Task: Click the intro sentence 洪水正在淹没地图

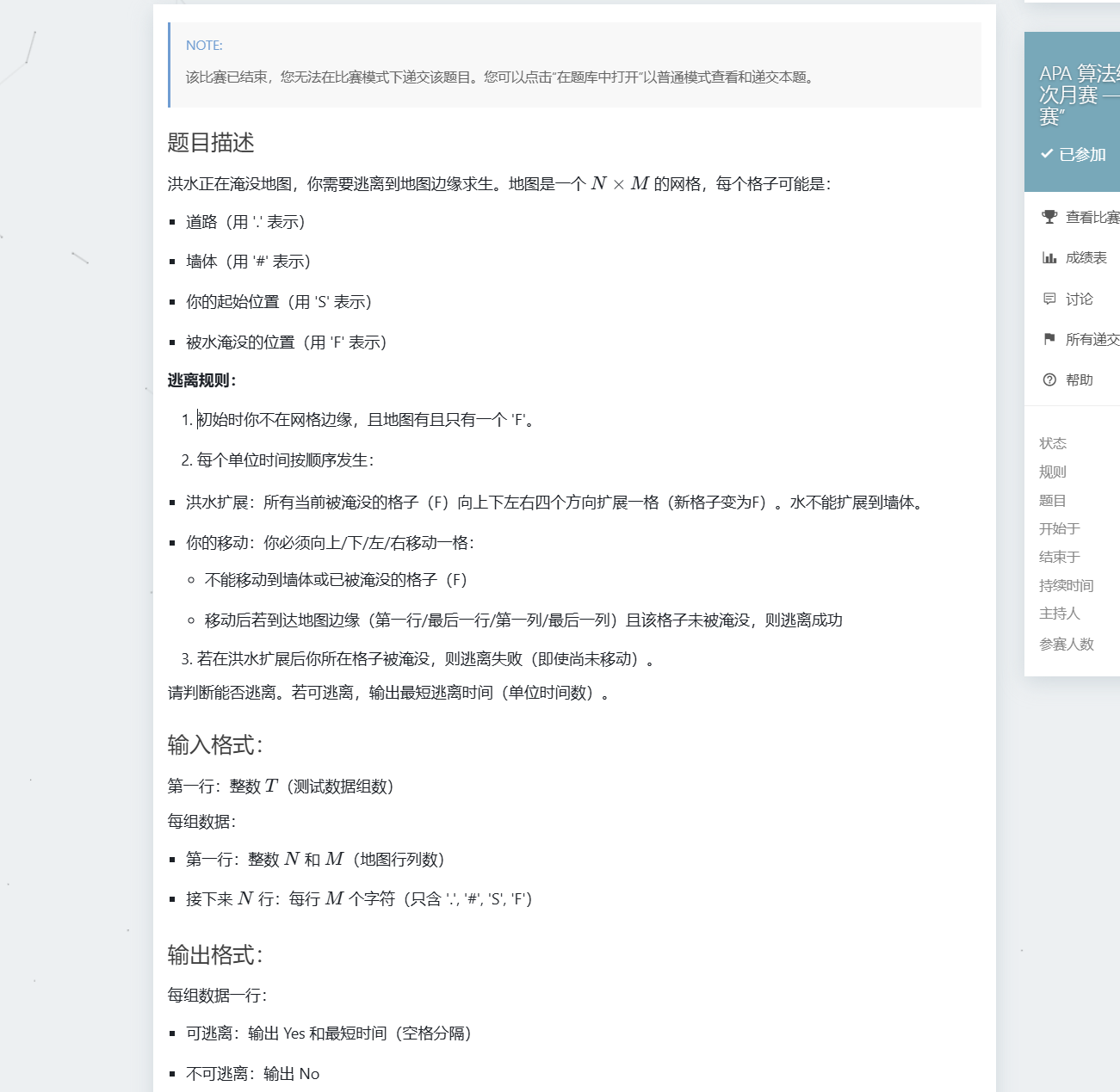Action: [499, 184]
